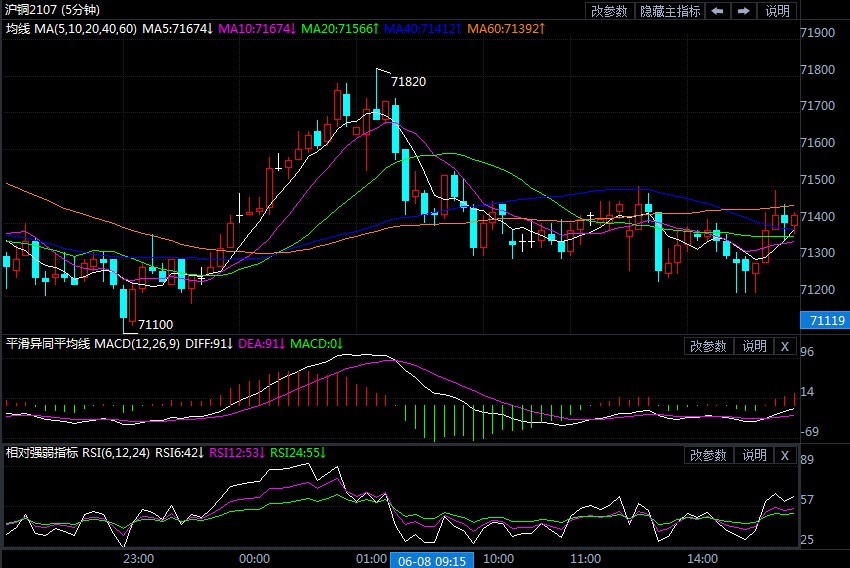Close the MACD indicator panel
This screenshot has height=568, width=850.
785,346
